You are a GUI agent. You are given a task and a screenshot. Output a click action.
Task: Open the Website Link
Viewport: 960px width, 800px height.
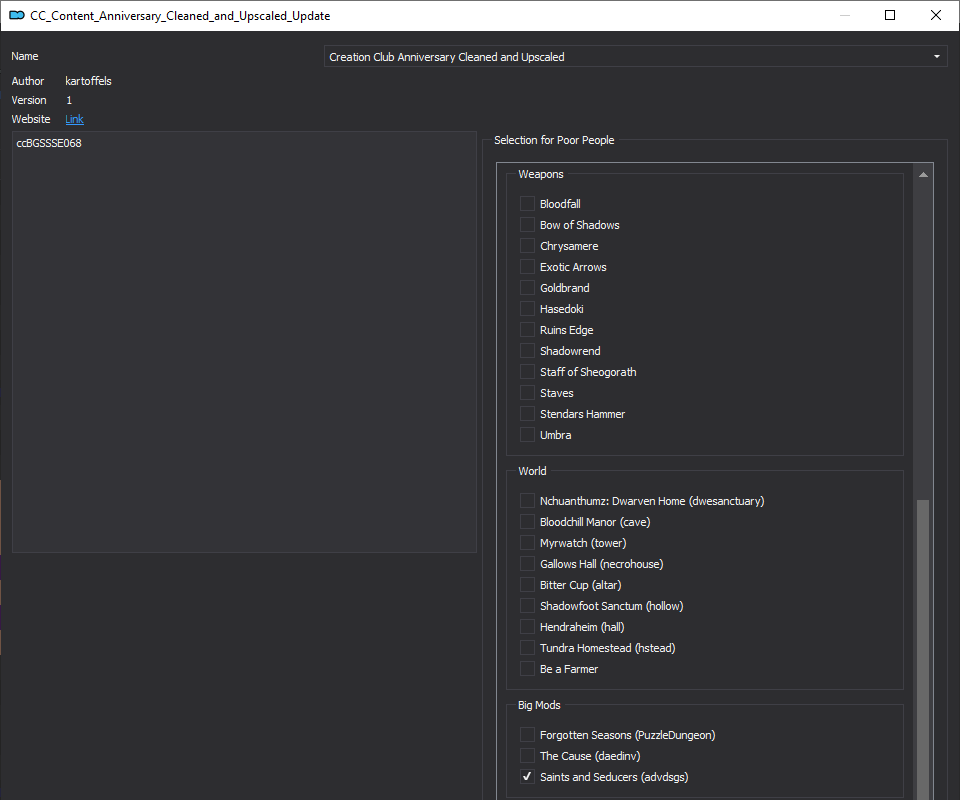pyautogui.click(x=74, y=119)
